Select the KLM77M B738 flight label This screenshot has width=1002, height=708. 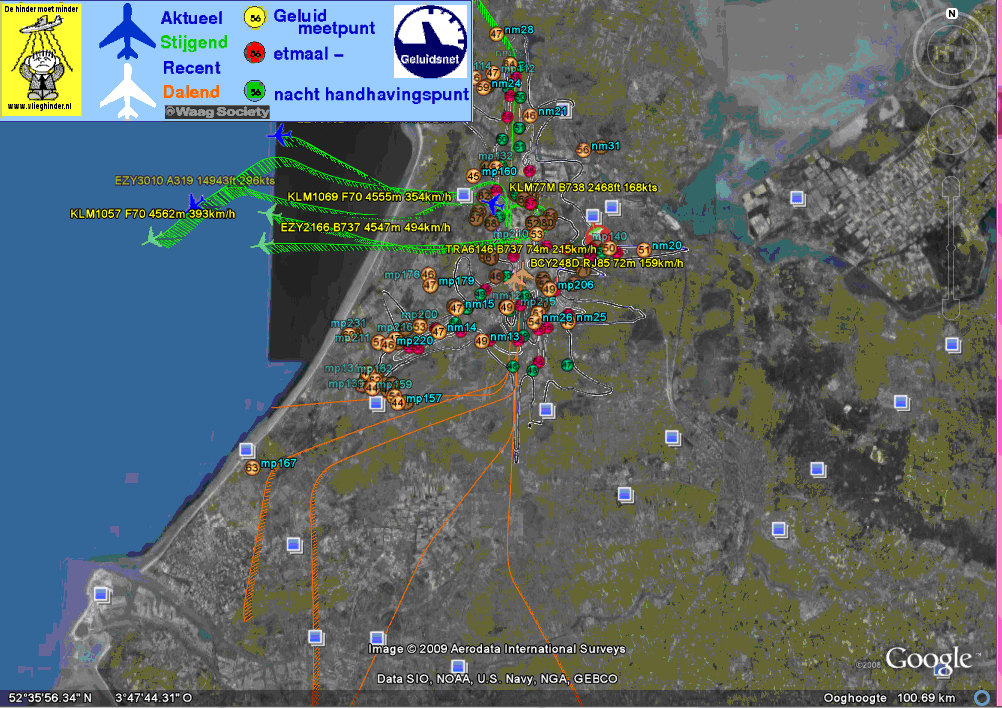click(x=583, y=188)
